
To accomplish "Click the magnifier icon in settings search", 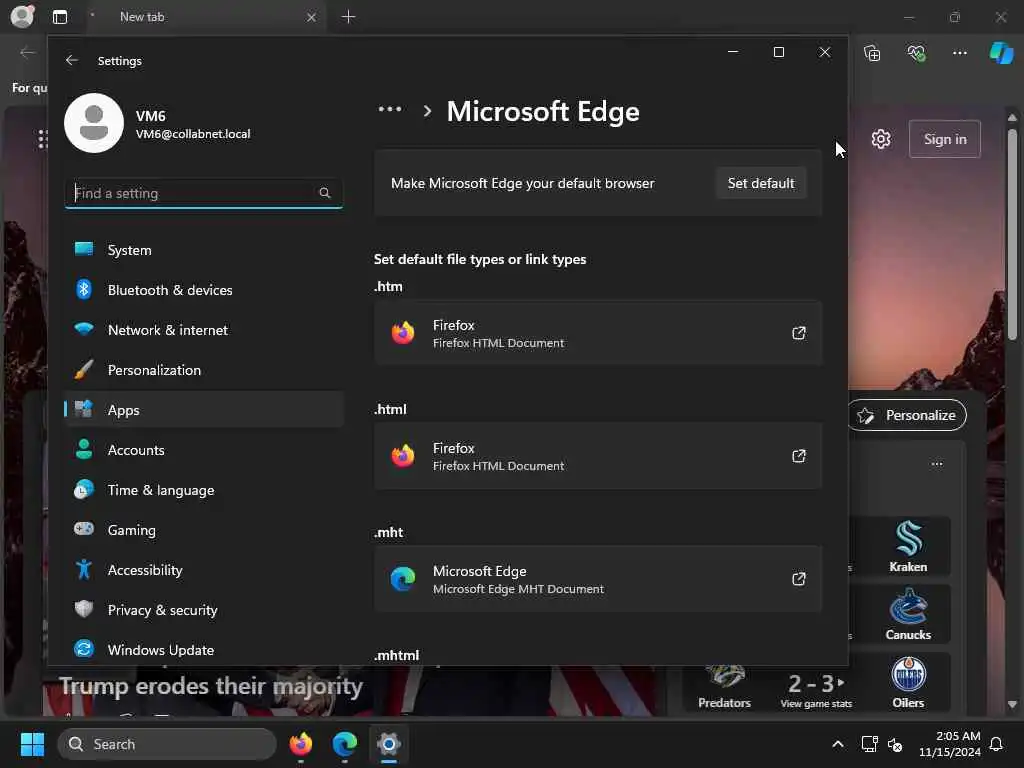I will coord(325,193).
